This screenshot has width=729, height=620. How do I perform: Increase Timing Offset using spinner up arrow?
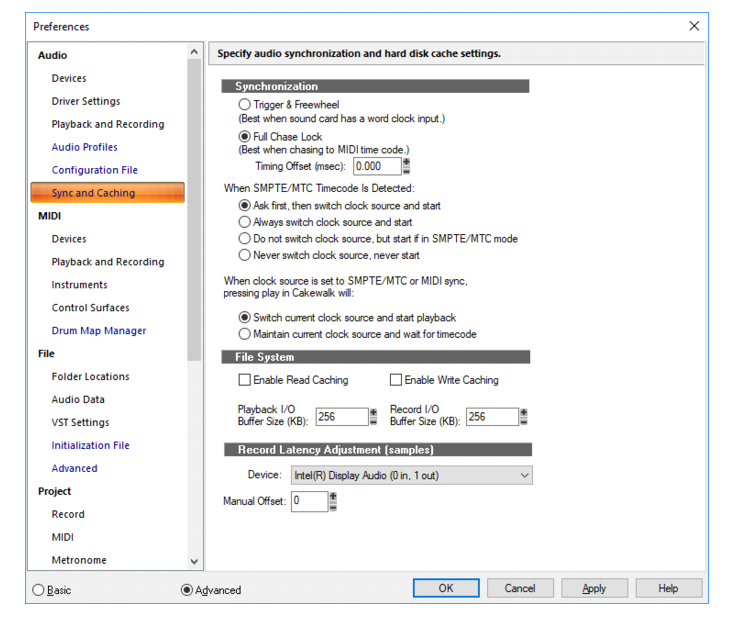pos(406,162)
